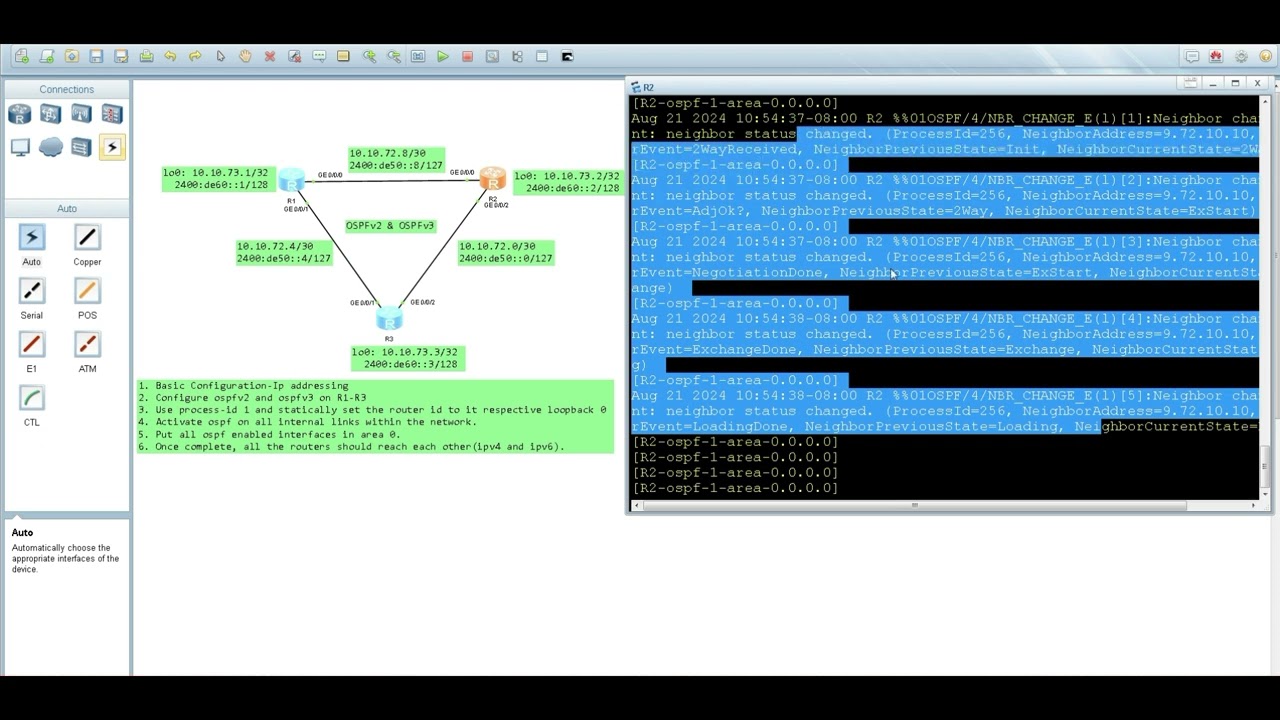The width and height of the screenshot is (1280, 720).
Task: Click the R2 console dock window icon
Action: pos(1190,83)
